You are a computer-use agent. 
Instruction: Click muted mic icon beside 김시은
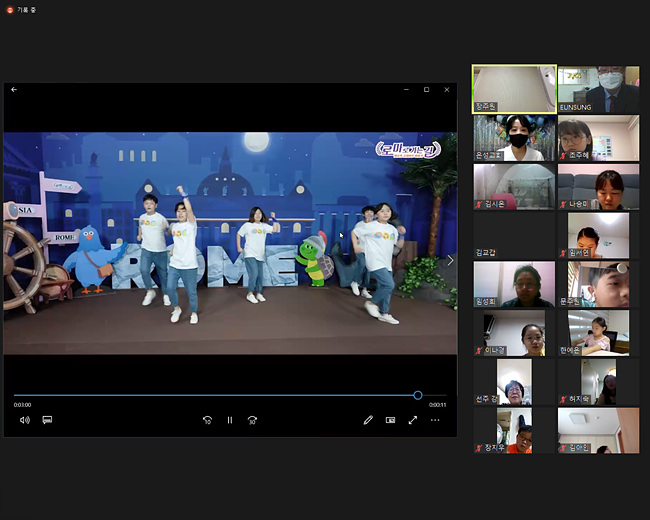click(x=479, y=204)
